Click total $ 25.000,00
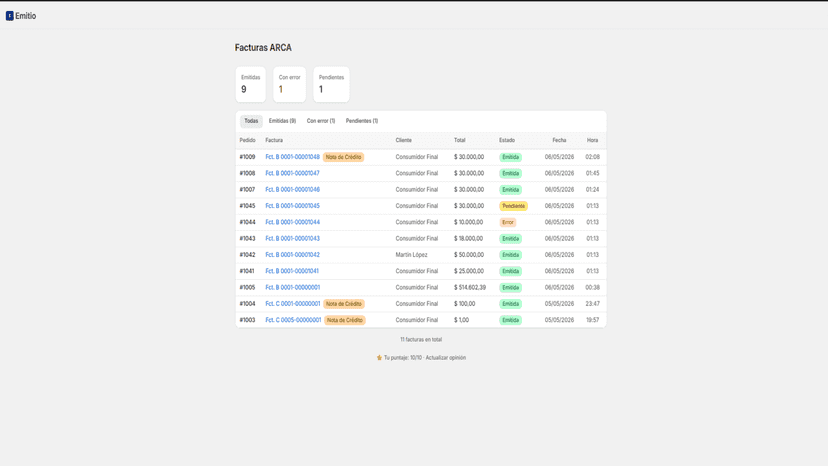 (469, 271)
